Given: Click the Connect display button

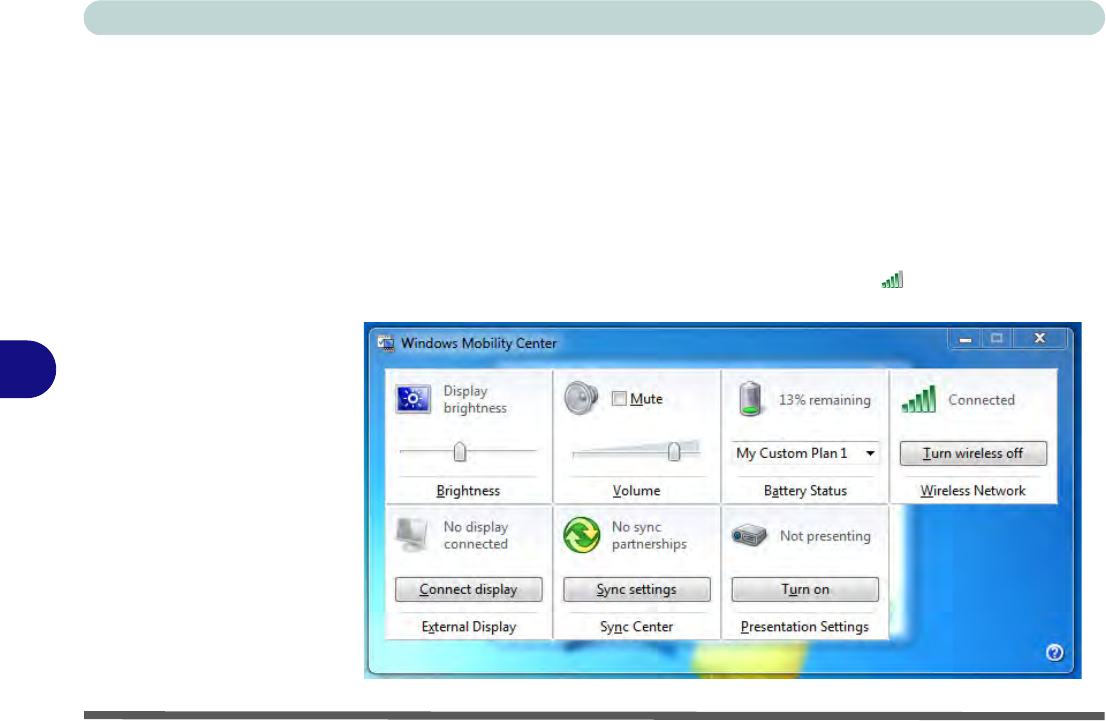Looking at the screenshot, I should (468, 589).
